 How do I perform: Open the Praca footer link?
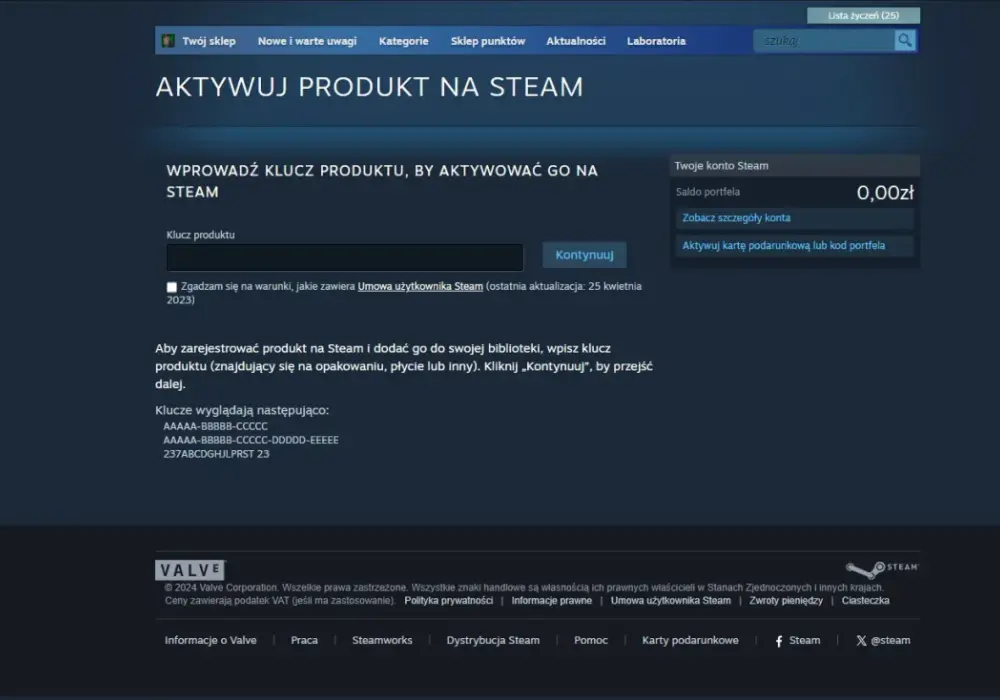pos(304,640)
